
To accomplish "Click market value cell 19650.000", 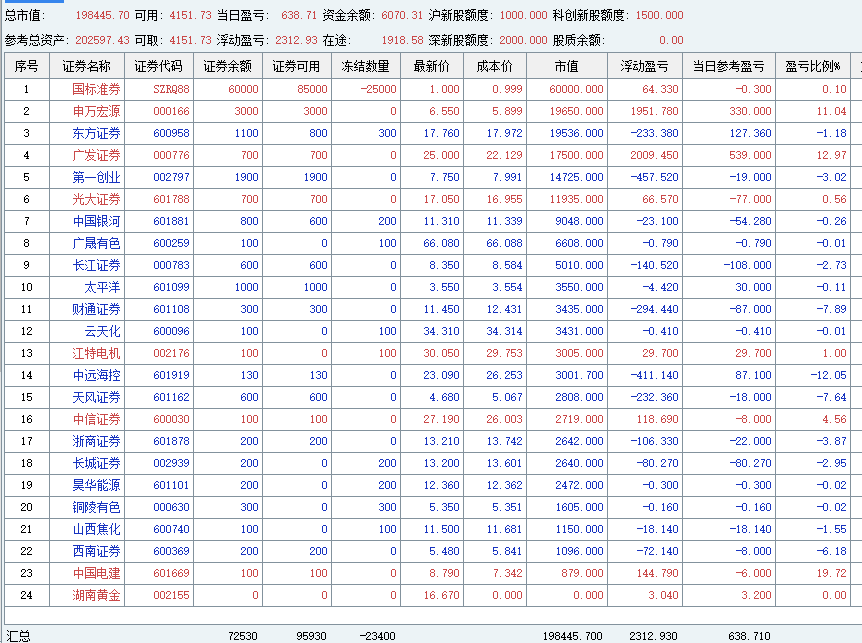I will click(x=576, y=112).
